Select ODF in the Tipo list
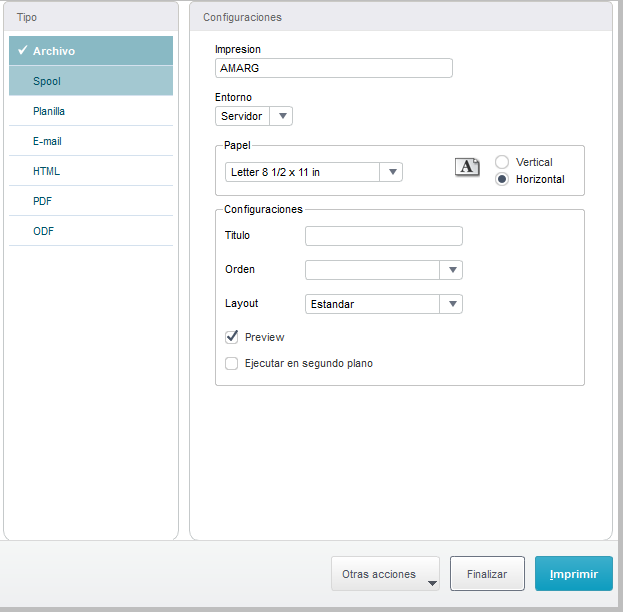This screenshot has width=625, height=612. (x=91, y=231)
